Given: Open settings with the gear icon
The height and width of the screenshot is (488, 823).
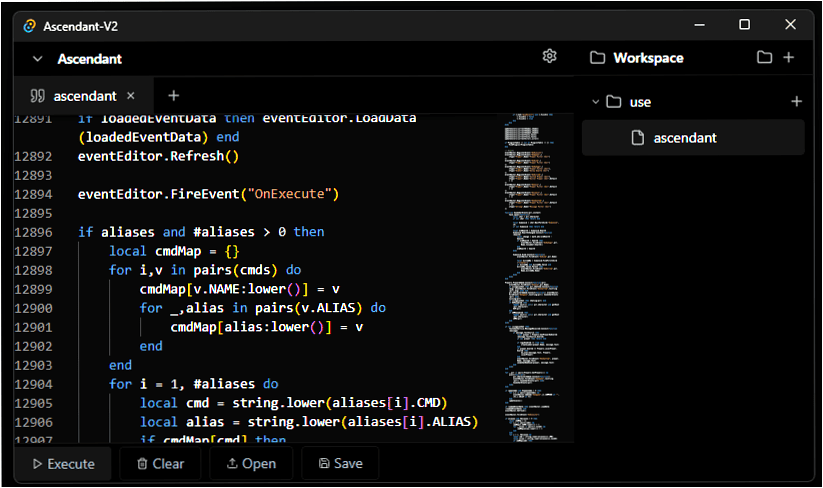Looking at the screenshot, I should (x=549, y=56).
